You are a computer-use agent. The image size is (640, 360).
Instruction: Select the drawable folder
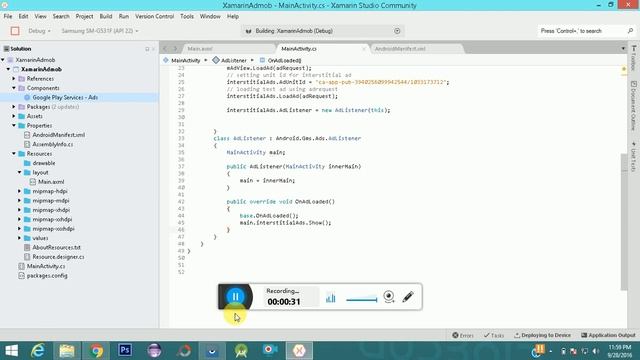tap(44, 163)
